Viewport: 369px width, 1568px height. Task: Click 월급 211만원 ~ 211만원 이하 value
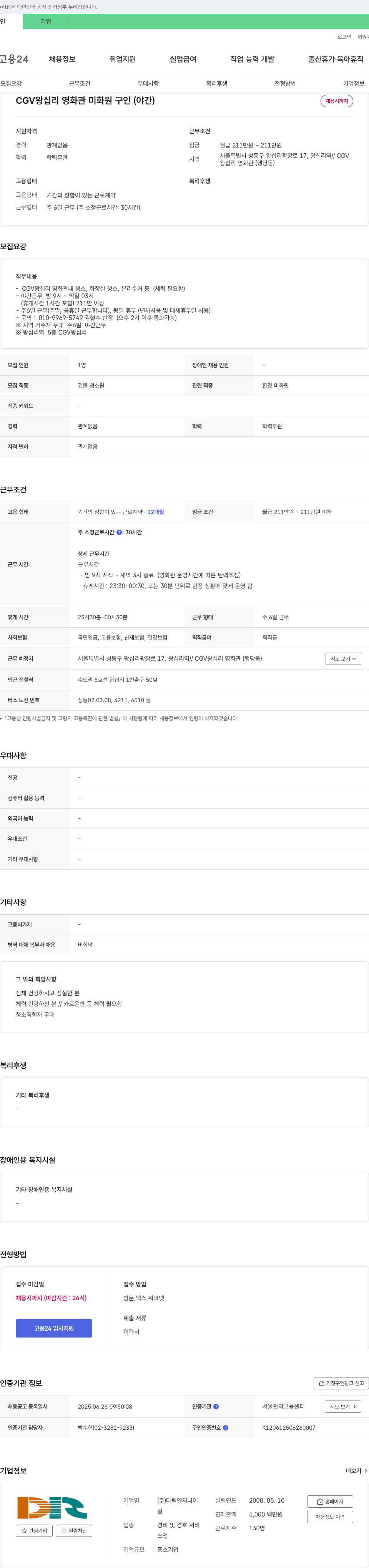click(x=297, y=512)
